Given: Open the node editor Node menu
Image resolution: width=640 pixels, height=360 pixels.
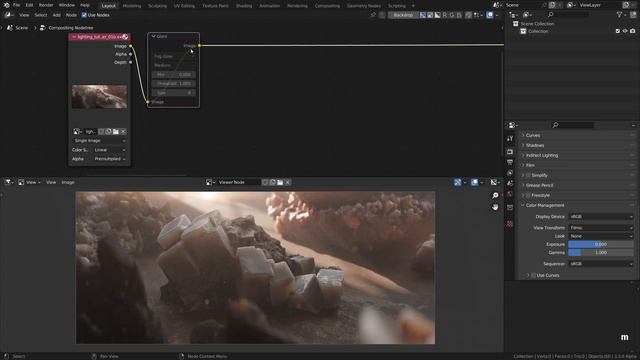Looking at the screenshot, I should coord(71,15).
